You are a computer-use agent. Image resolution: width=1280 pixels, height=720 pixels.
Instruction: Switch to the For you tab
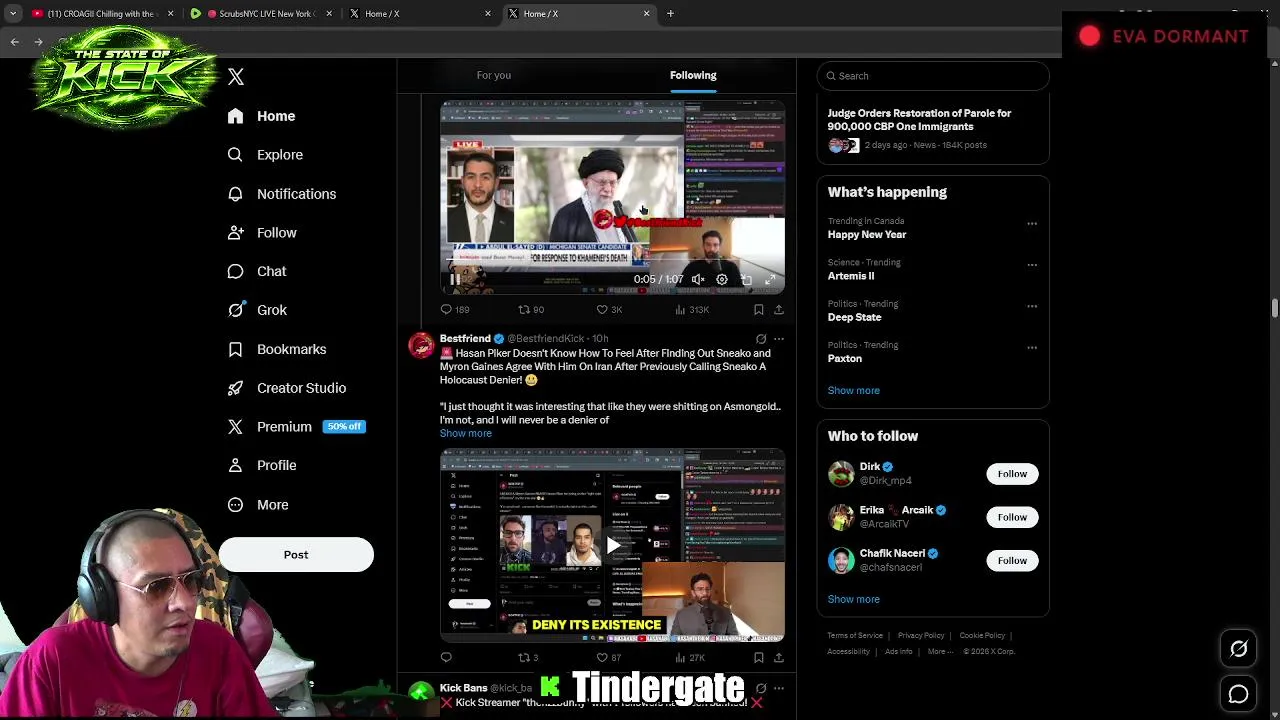[493, 75]
